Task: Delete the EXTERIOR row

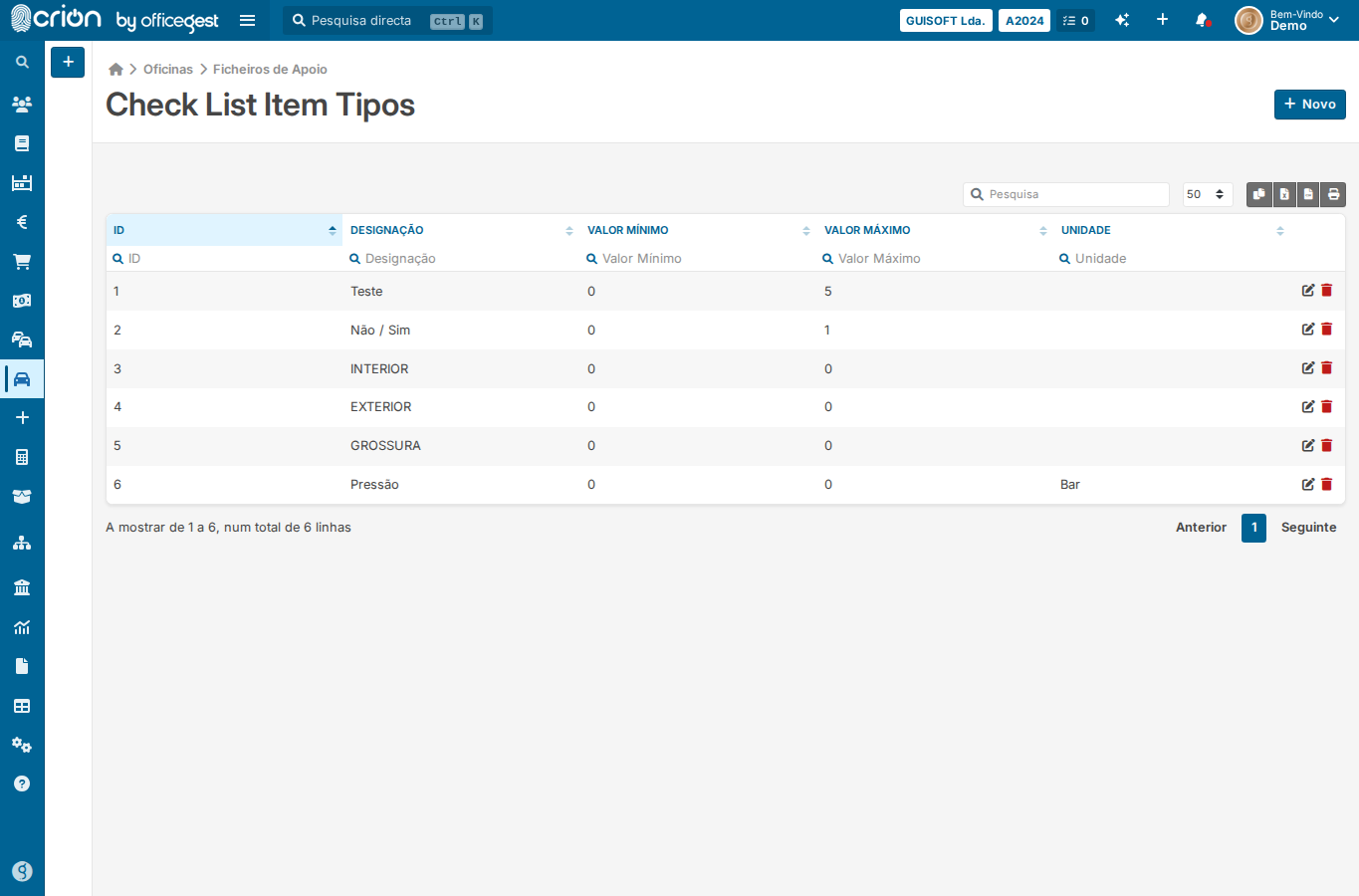Action: tap(1326, 406)
